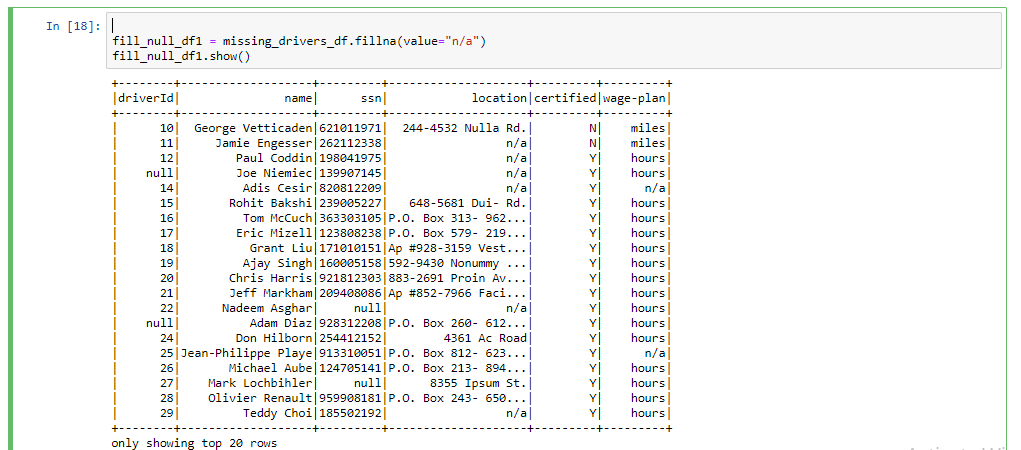Click the Jean-Philippe Playe row name
Image resolution: width=1021 pixels, height=450 pixels.
(246, 353)
